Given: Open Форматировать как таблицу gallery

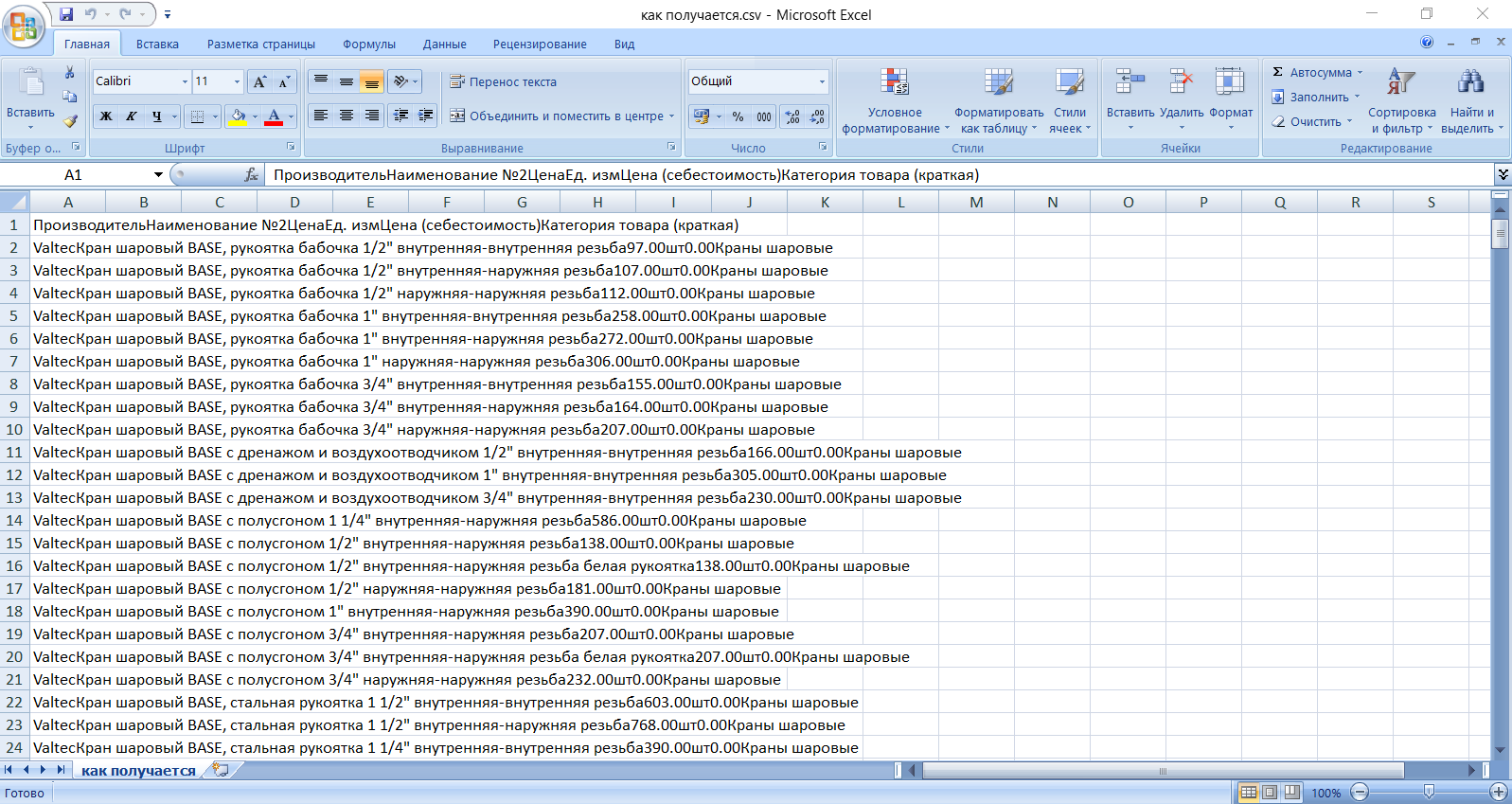Looking at the screenshot, I should pos(998,100).
